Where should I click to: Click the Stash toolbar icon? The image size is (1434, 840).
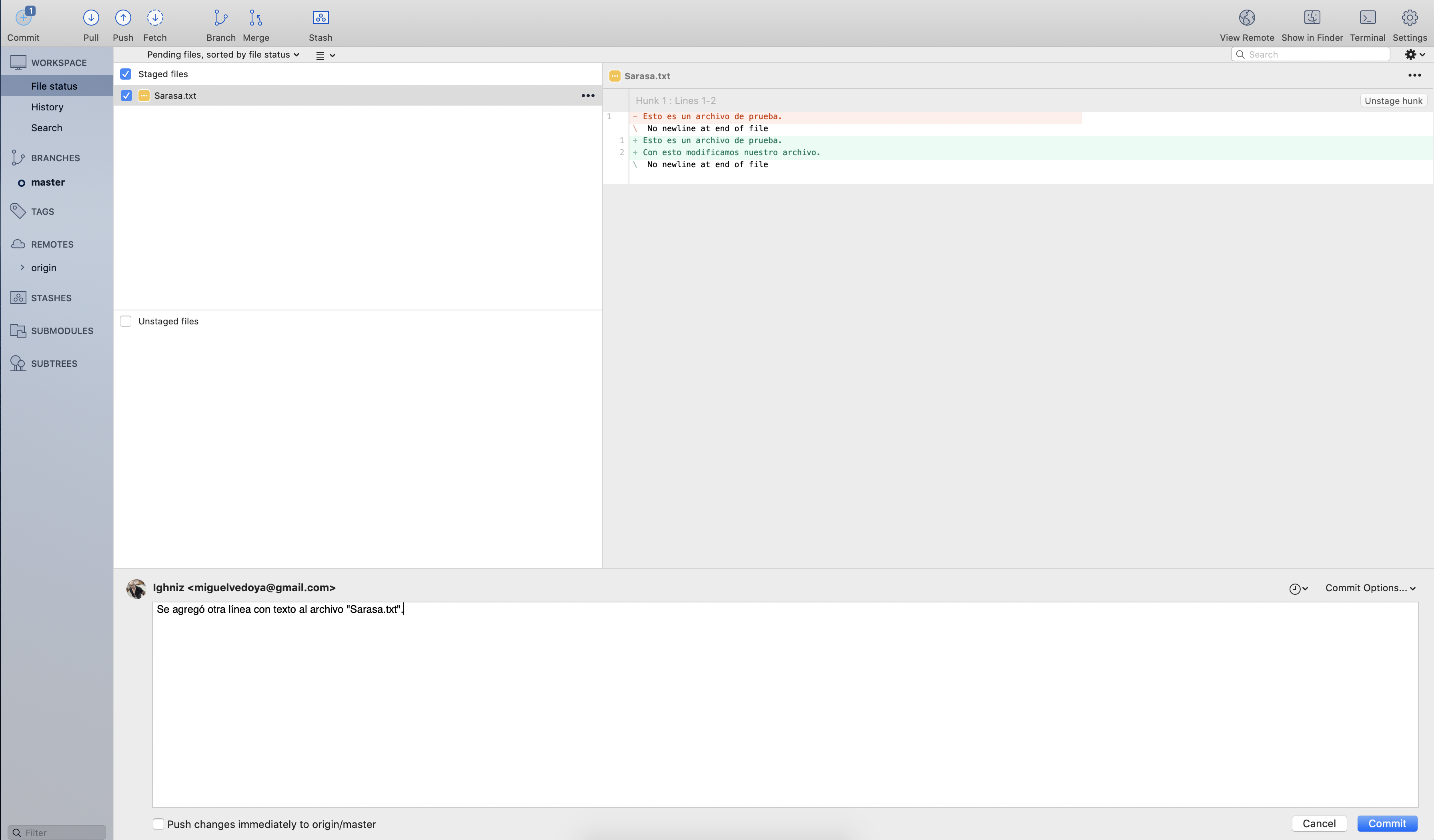tap(320, 18)
